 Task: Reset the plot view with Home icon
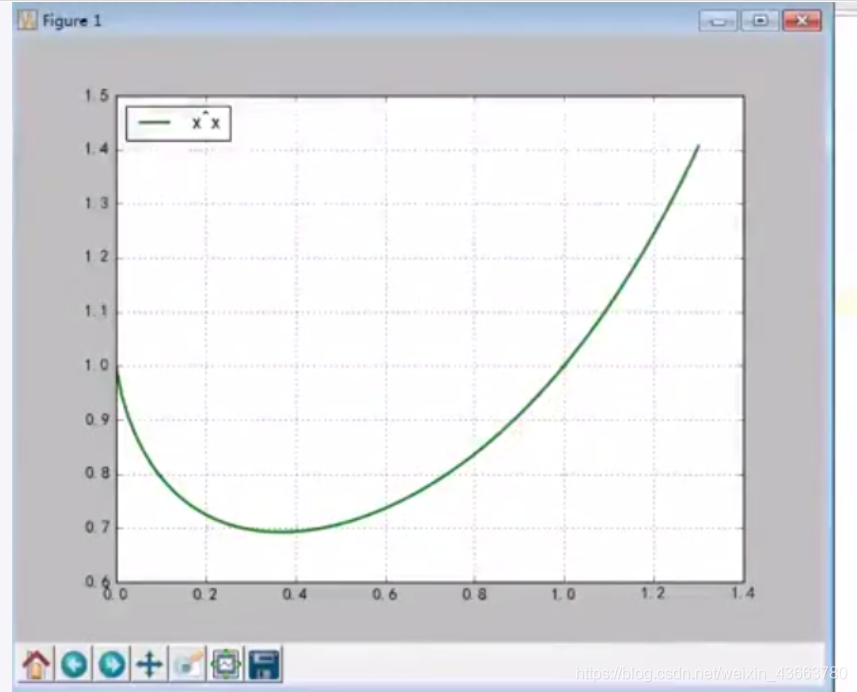pyautogui.click(x=36, y=664)
